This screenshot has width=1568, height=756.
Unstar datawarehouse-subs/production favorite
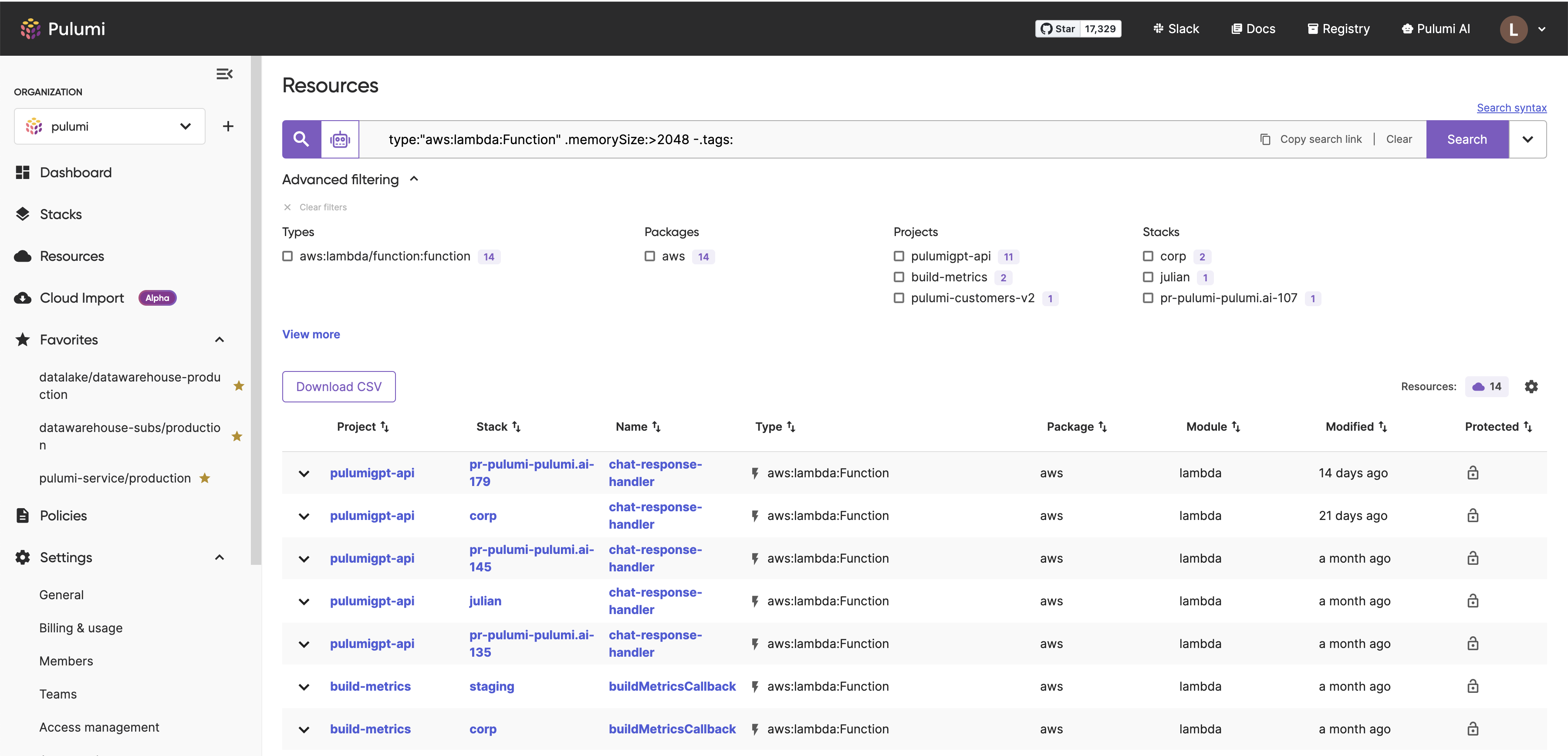click(x=237, y=436)
